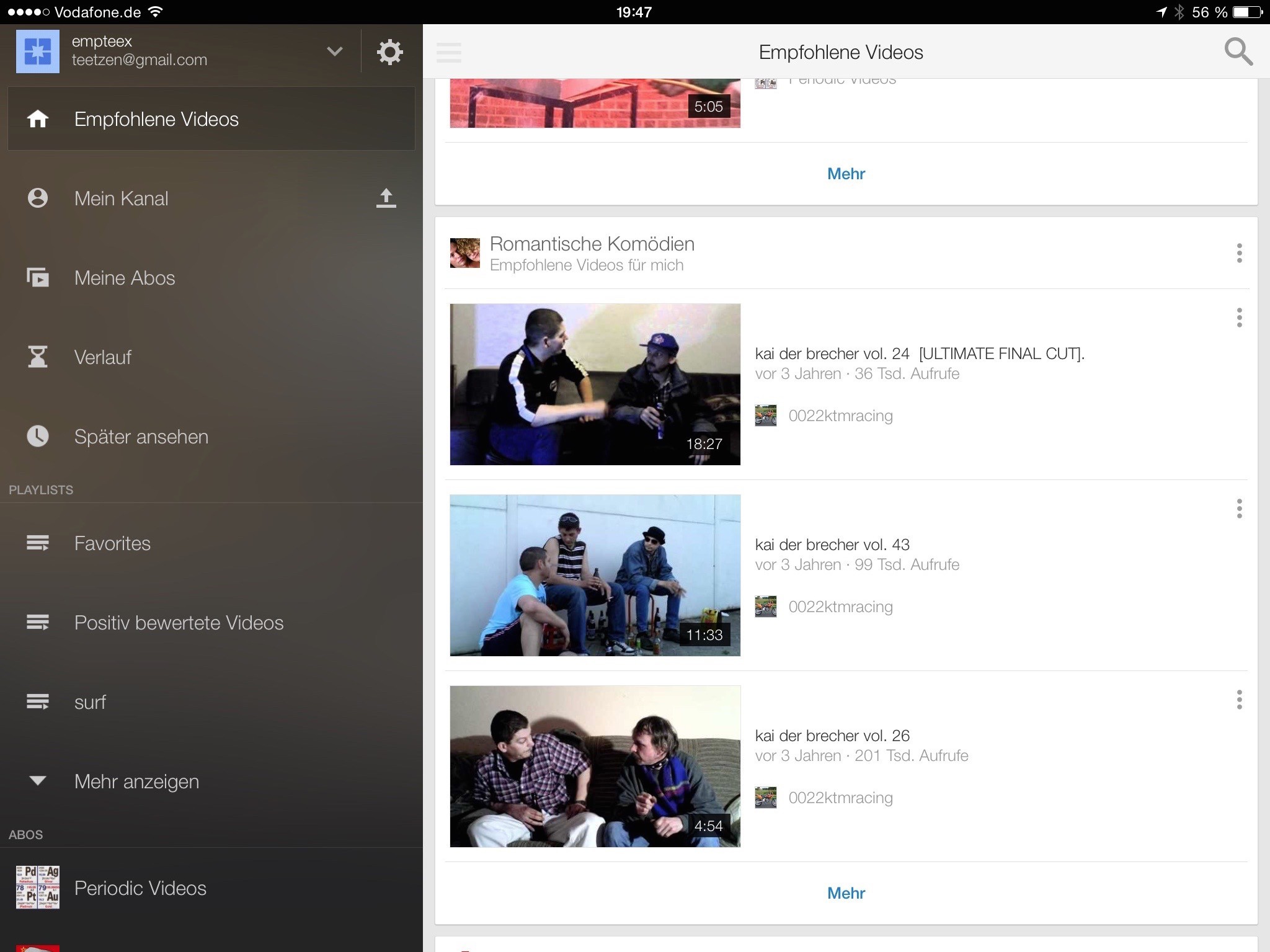Play the 4:54 video thumbnail
This screenshot has width=1270, height=952.
[595, 766]
